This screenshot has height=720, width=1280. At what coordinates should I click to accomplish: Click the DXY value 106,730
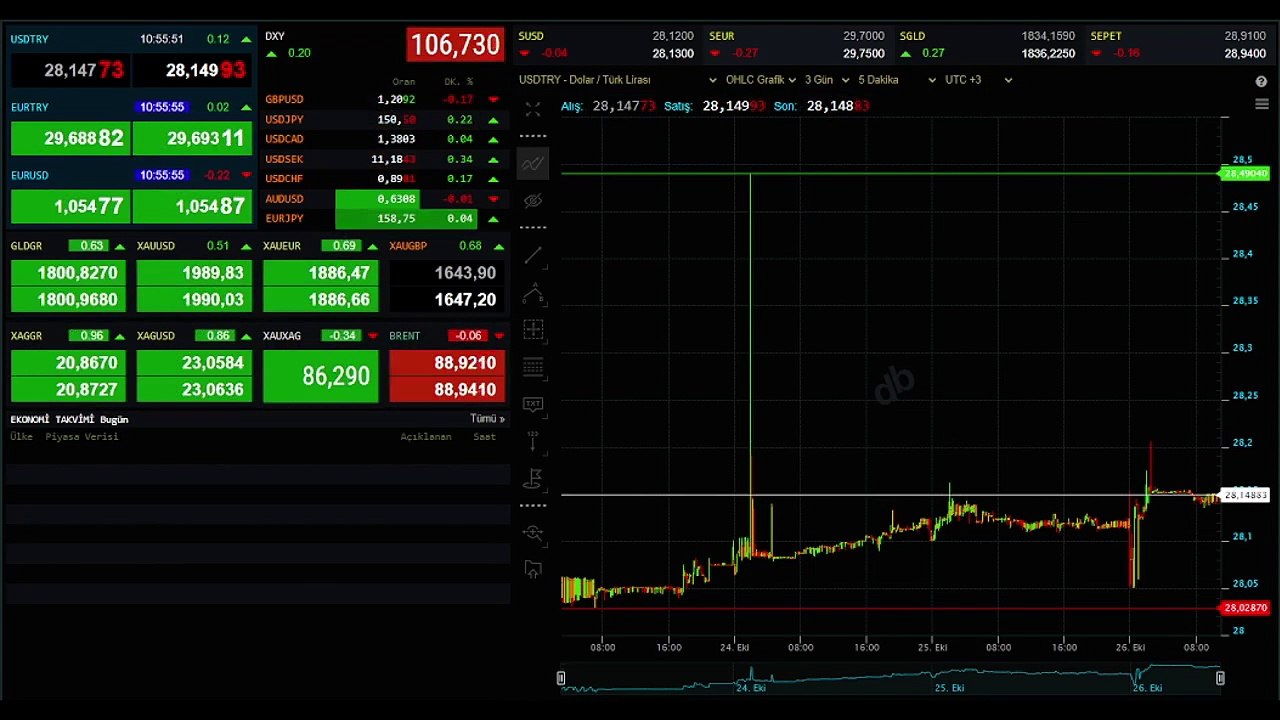(454, 45)
